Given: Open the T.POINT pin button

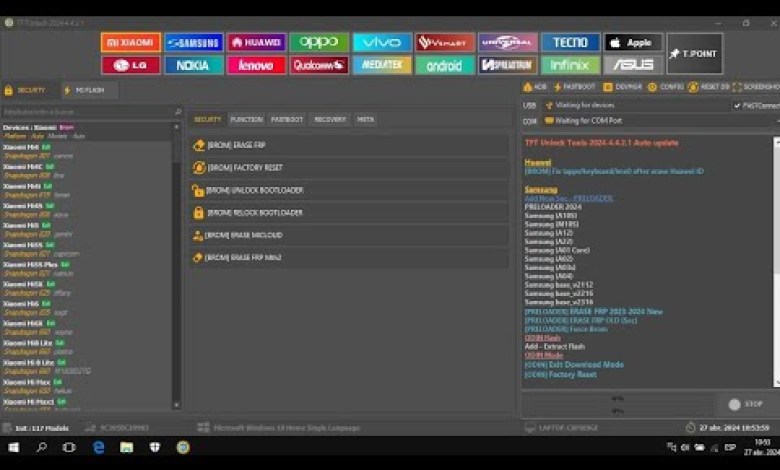Looking at the screenshot, I should pos(694,54).
